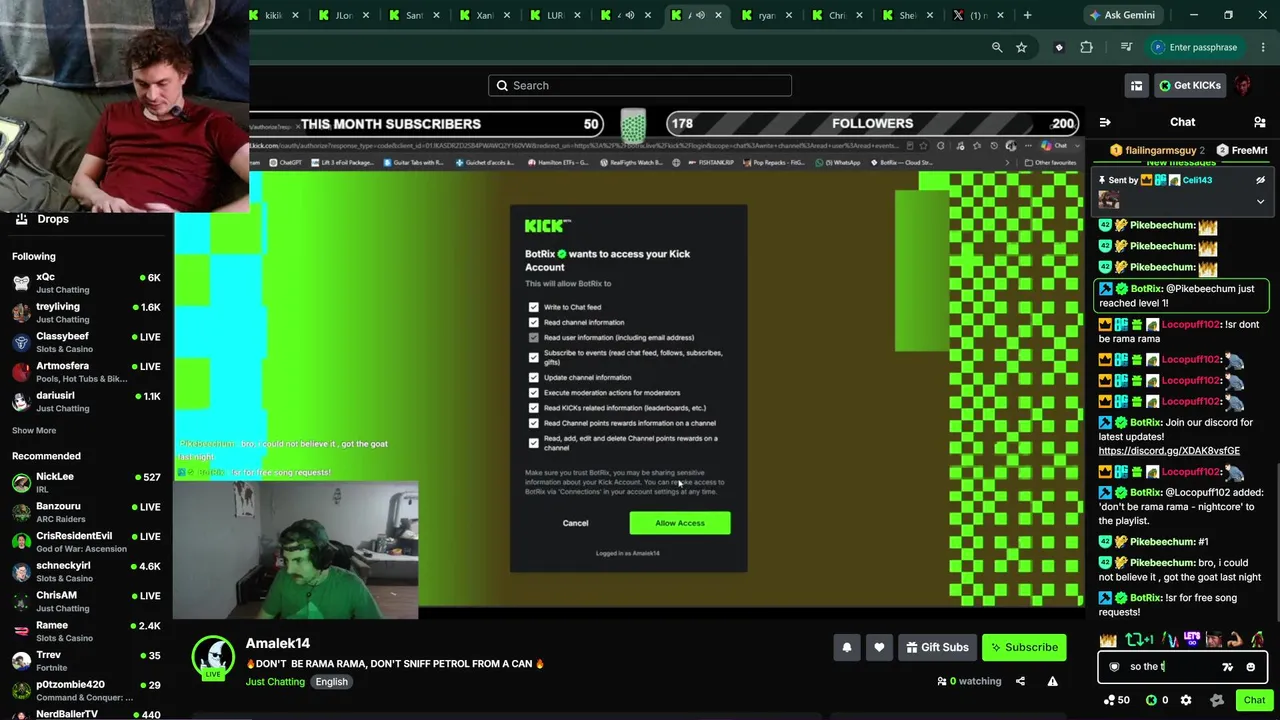Click the Subscribe button
This screenshot has width=1280, height=720.
point(1024,647)
